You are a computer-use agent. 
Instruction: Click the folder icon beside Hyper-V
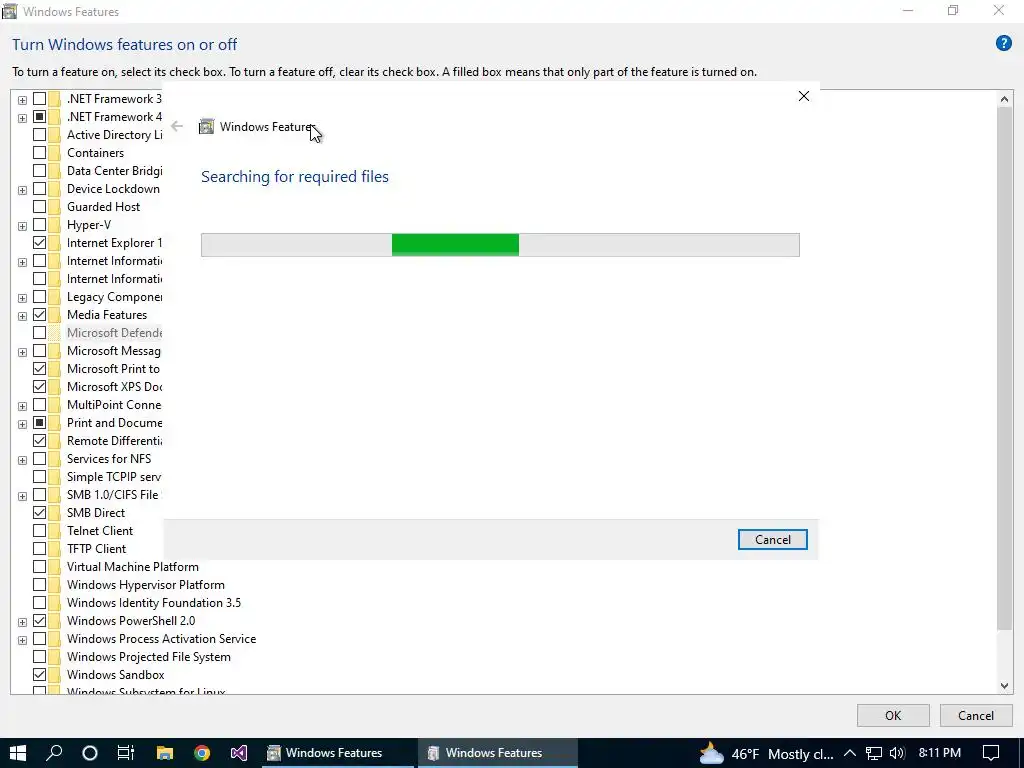(54, 225)
